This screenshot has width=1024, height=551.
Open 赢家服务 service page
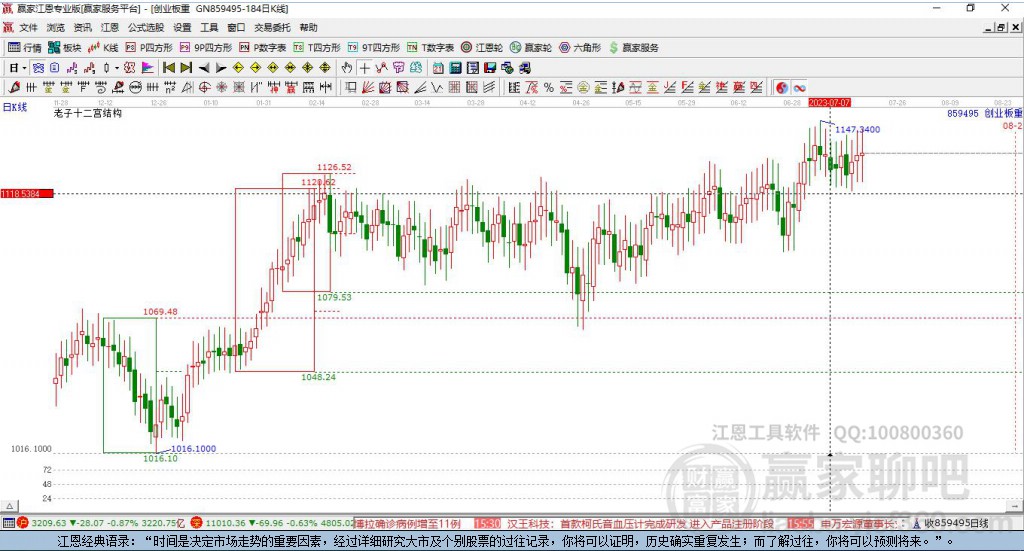tap(633, 48)
